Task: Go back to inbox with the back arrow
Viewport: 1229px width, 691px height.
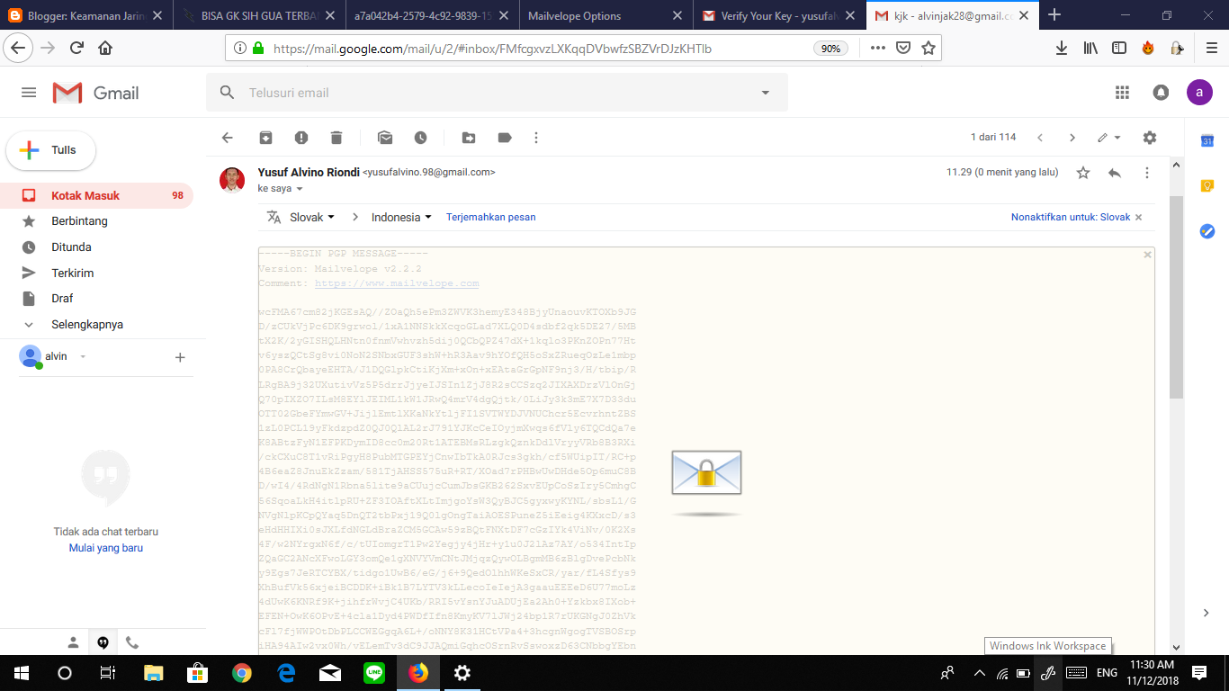Action: (x=227, y=138)
